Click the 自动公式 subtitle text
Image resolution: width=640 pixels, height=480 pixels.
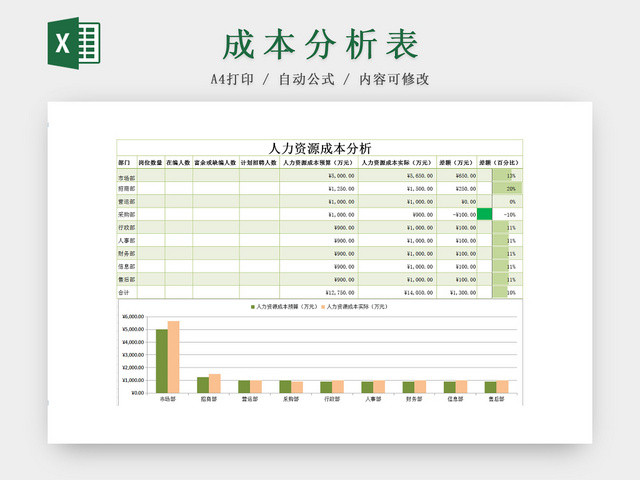click(307, 79)
